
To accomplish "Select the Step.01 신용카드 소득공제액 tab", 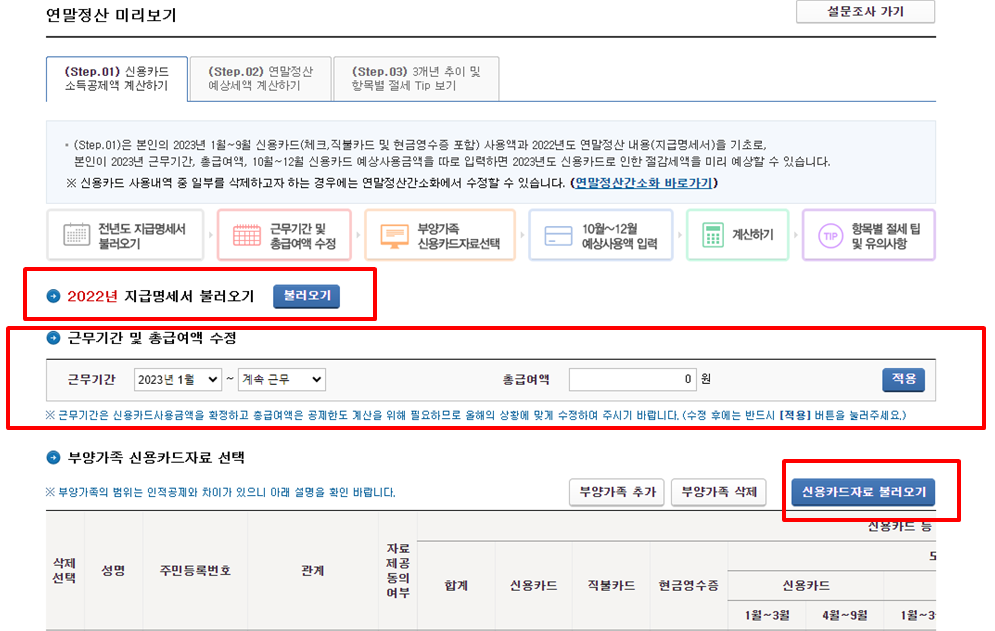I will [117, 77].
